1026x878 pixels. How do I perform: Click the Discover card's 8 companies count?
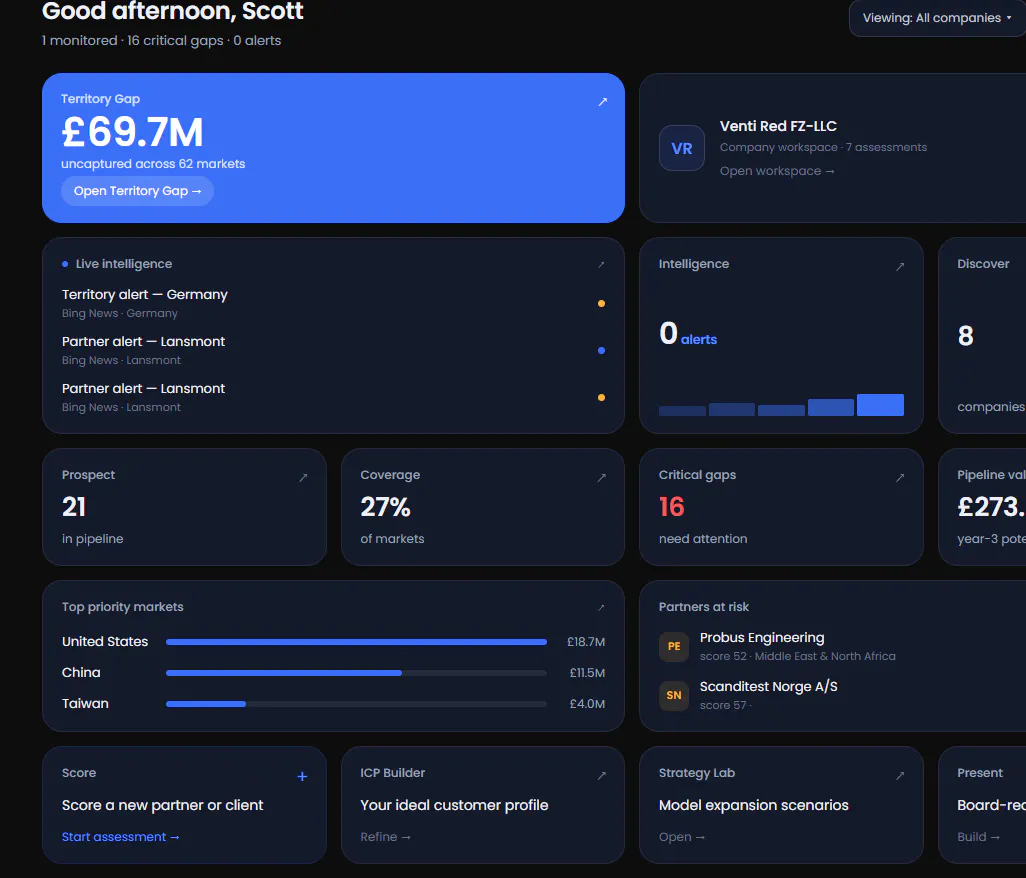(x=966, y=336)
